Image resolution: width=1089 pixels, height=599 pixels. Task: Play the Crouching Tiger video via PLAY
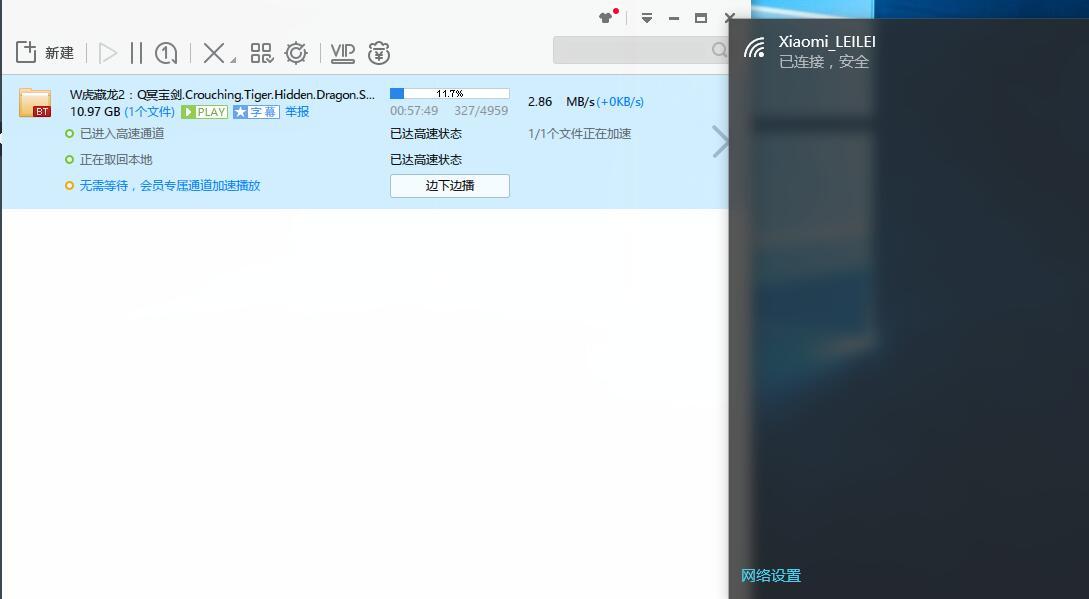point(204,112)
